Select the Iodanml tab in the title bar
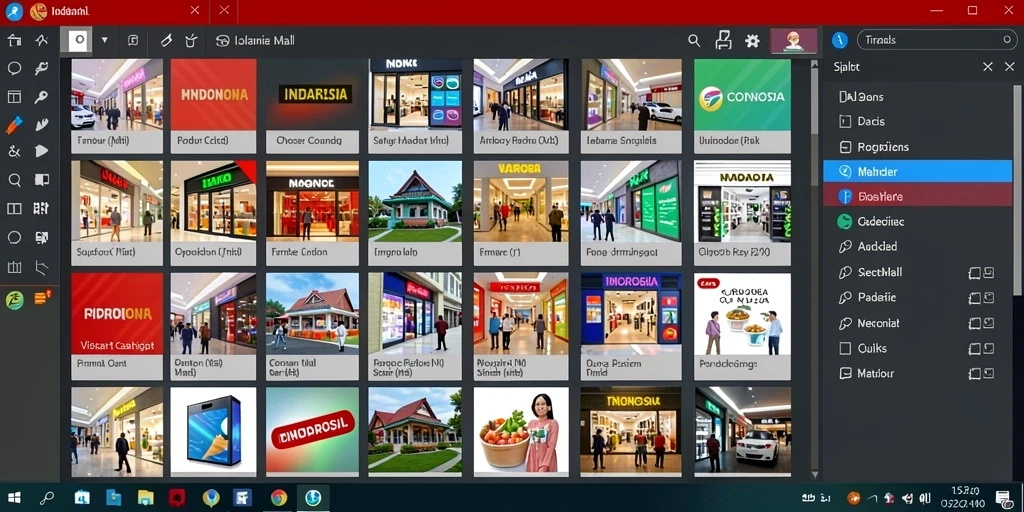This screenshot has width=1024, height=512. tap(104, 10)
